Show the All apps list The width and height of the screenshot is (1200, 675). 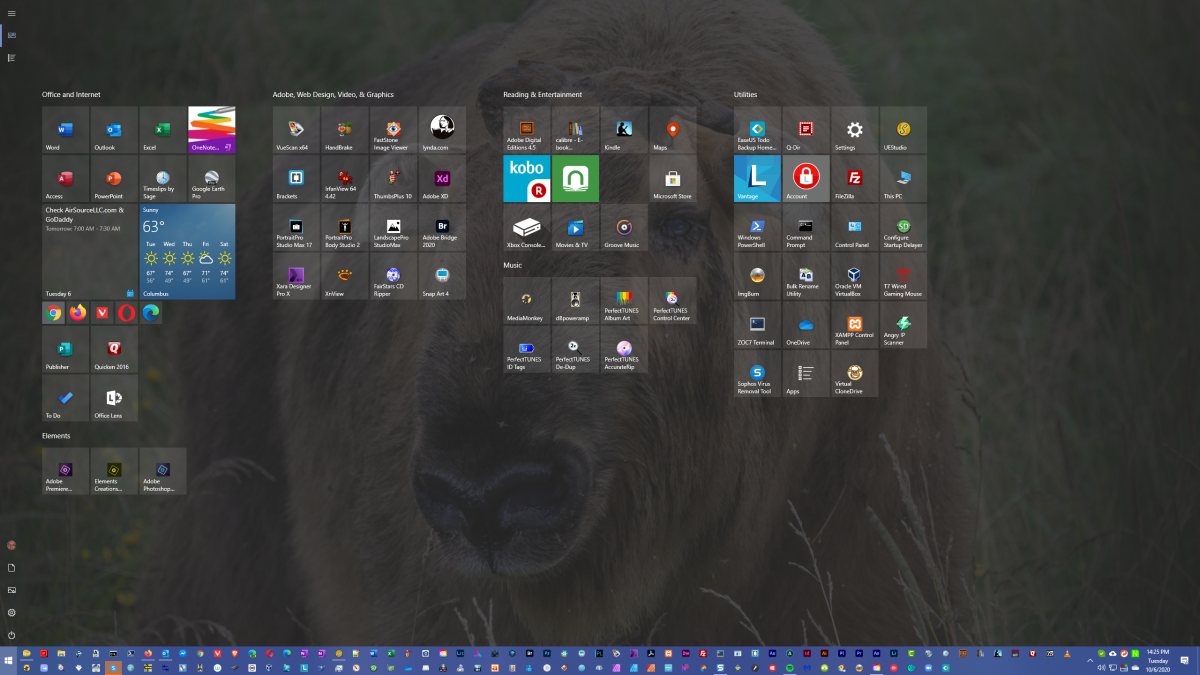pyautogui.click(x=11, y=57)
